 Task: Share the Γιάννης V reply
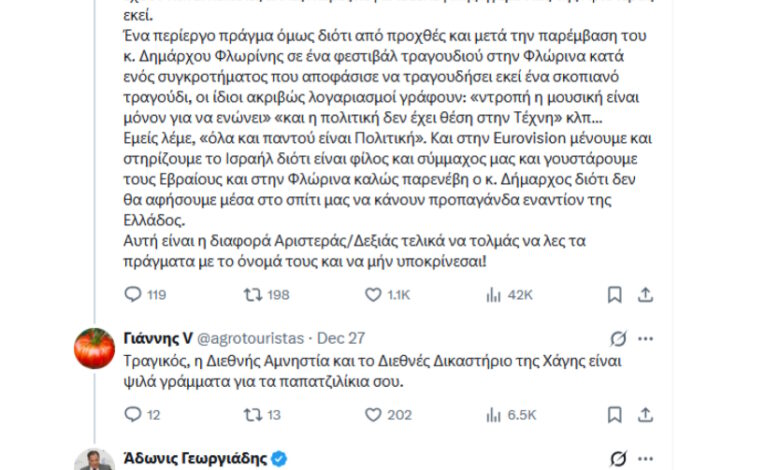(646, 414)
